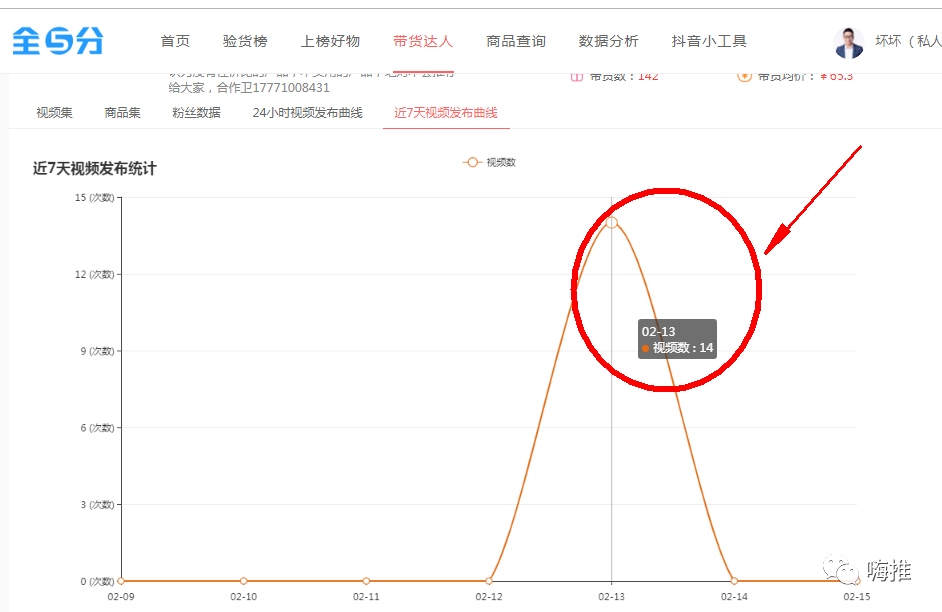Select 带货达人 in the top navigation
This screenshot has width=942, height=612.
tap(423, 41)
